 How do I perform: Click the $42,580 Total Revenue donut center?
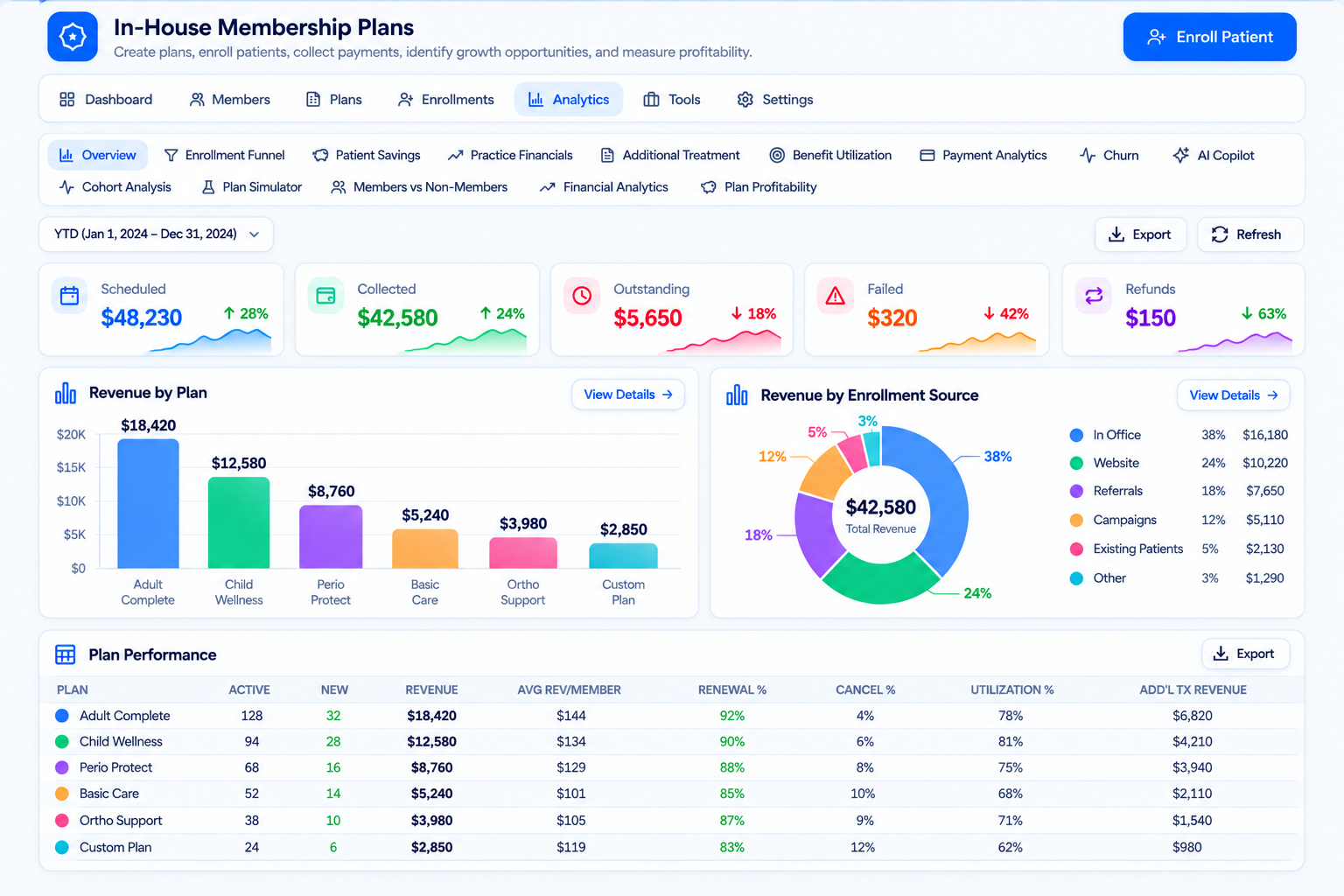pos(881,515)
